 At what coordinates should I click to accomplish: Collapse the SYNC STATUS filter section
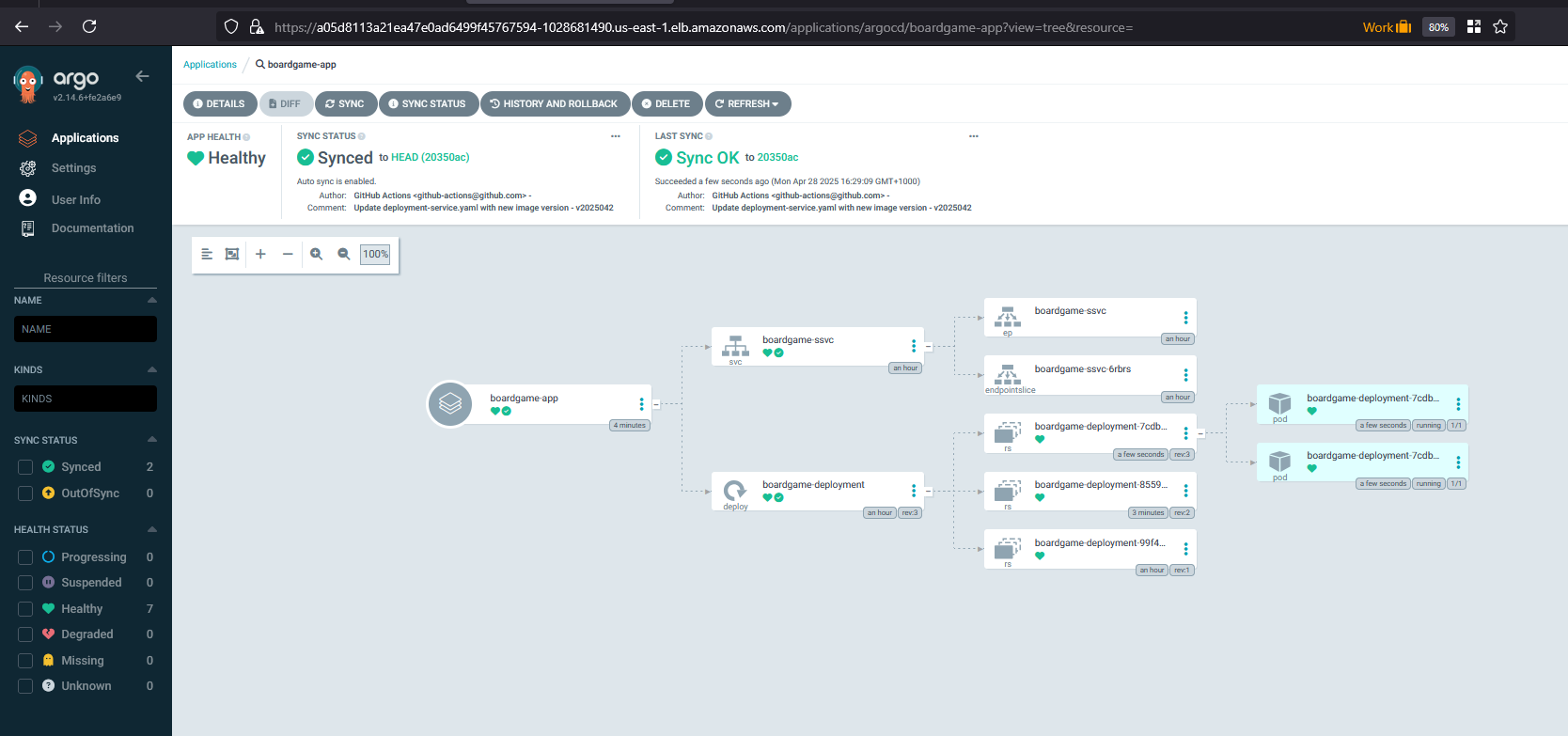tap(152, 440)
